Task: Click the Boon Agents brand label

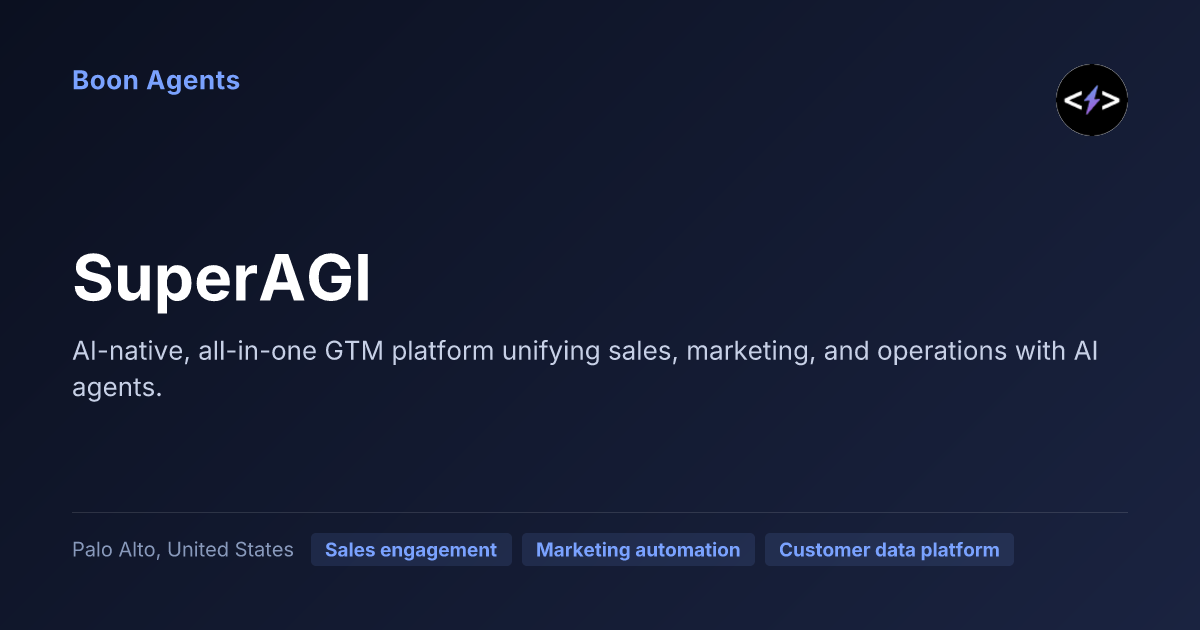Action: [156, 80]
